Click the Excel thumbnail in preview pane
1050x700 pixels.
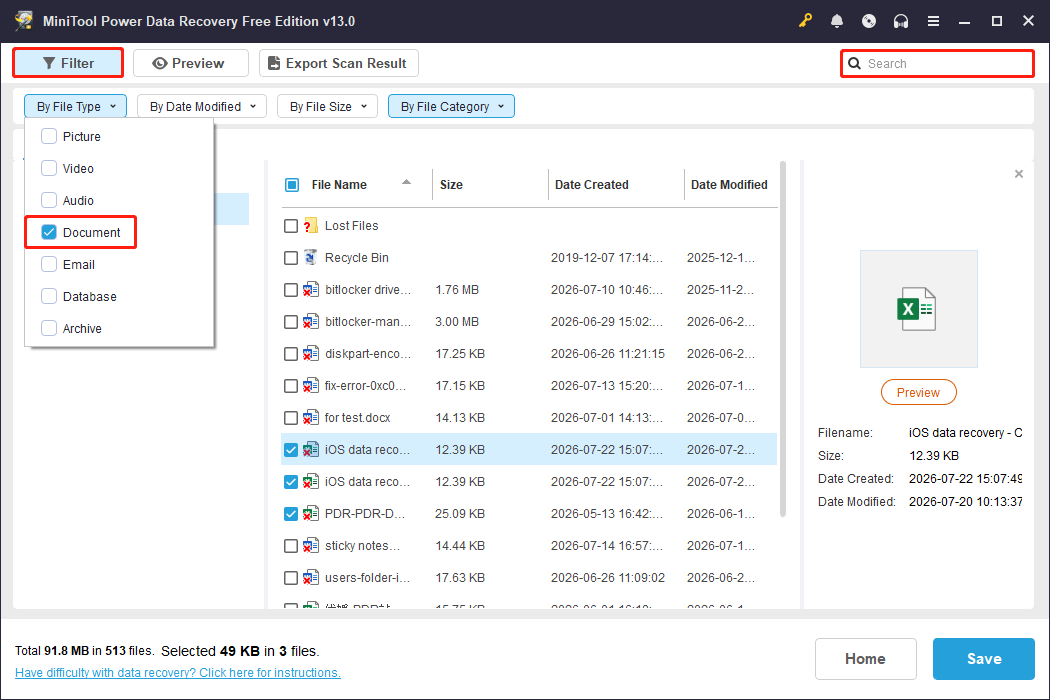click(918, 309)
